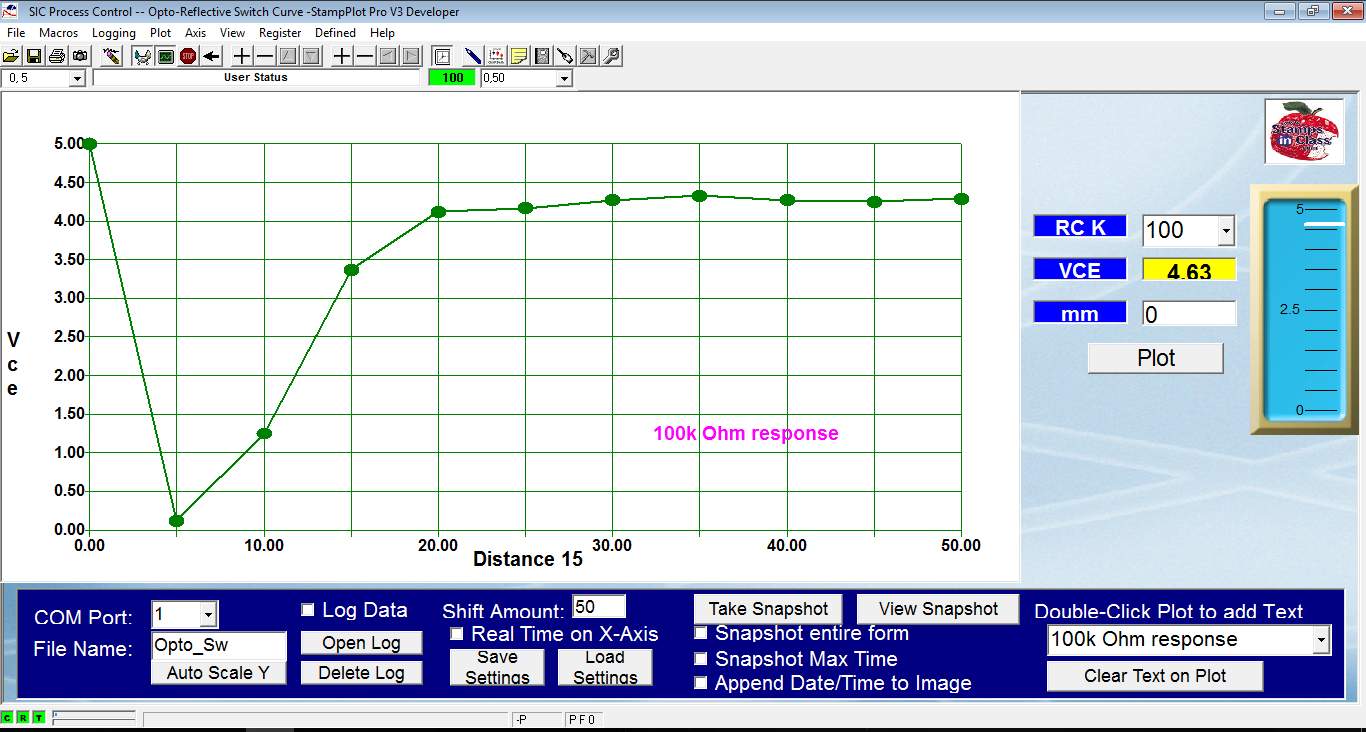This screenshot has height=732, width=1366.
Task: Click the mm distance input field
Action: pos(1189,314)
